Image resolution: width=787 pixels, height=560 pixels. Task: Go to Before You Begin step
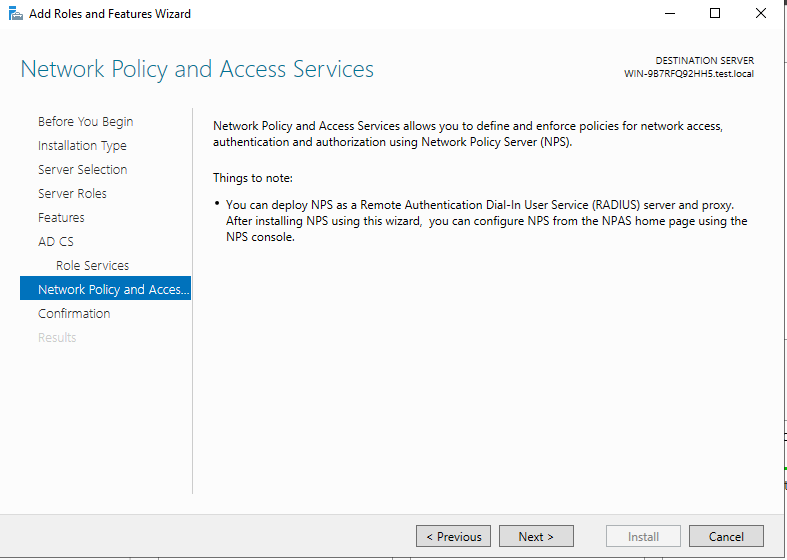coord(86,122)
